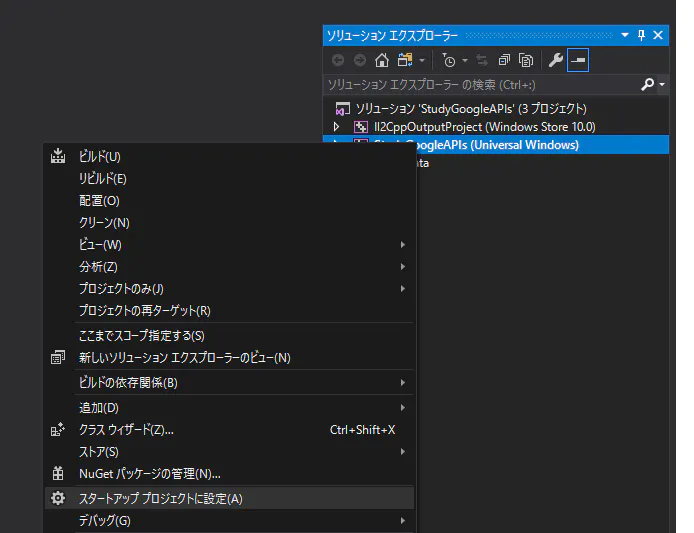Open the ビルドの依存関係(B) submenu
Screen dimensions: 694x533
[x=229, y=382]
